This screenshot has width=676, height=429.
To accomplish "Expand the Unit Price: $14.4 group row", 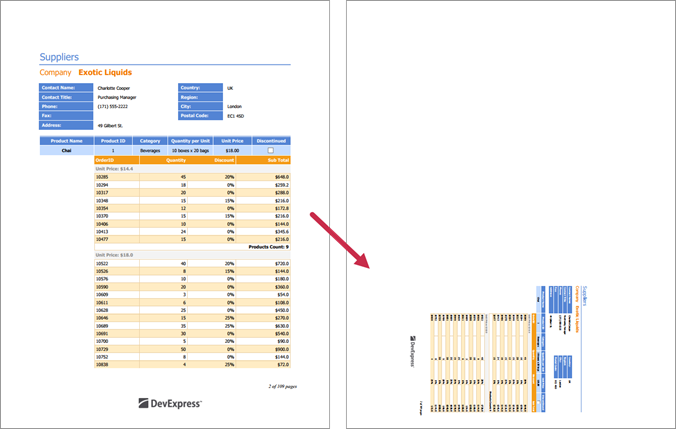I will point(114,168).
